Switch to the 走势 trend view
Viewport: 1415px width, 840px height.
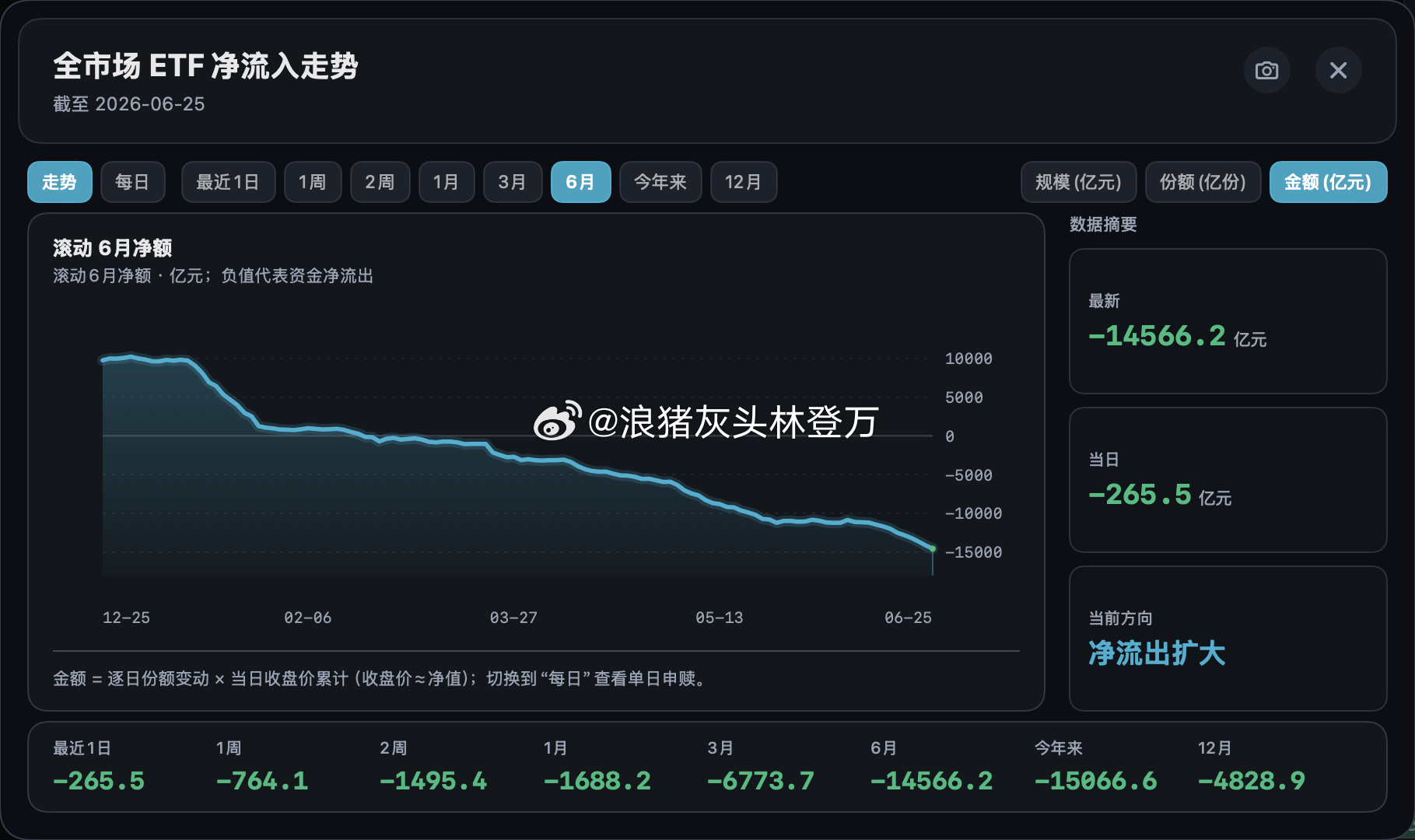click(x=60, y=182)
